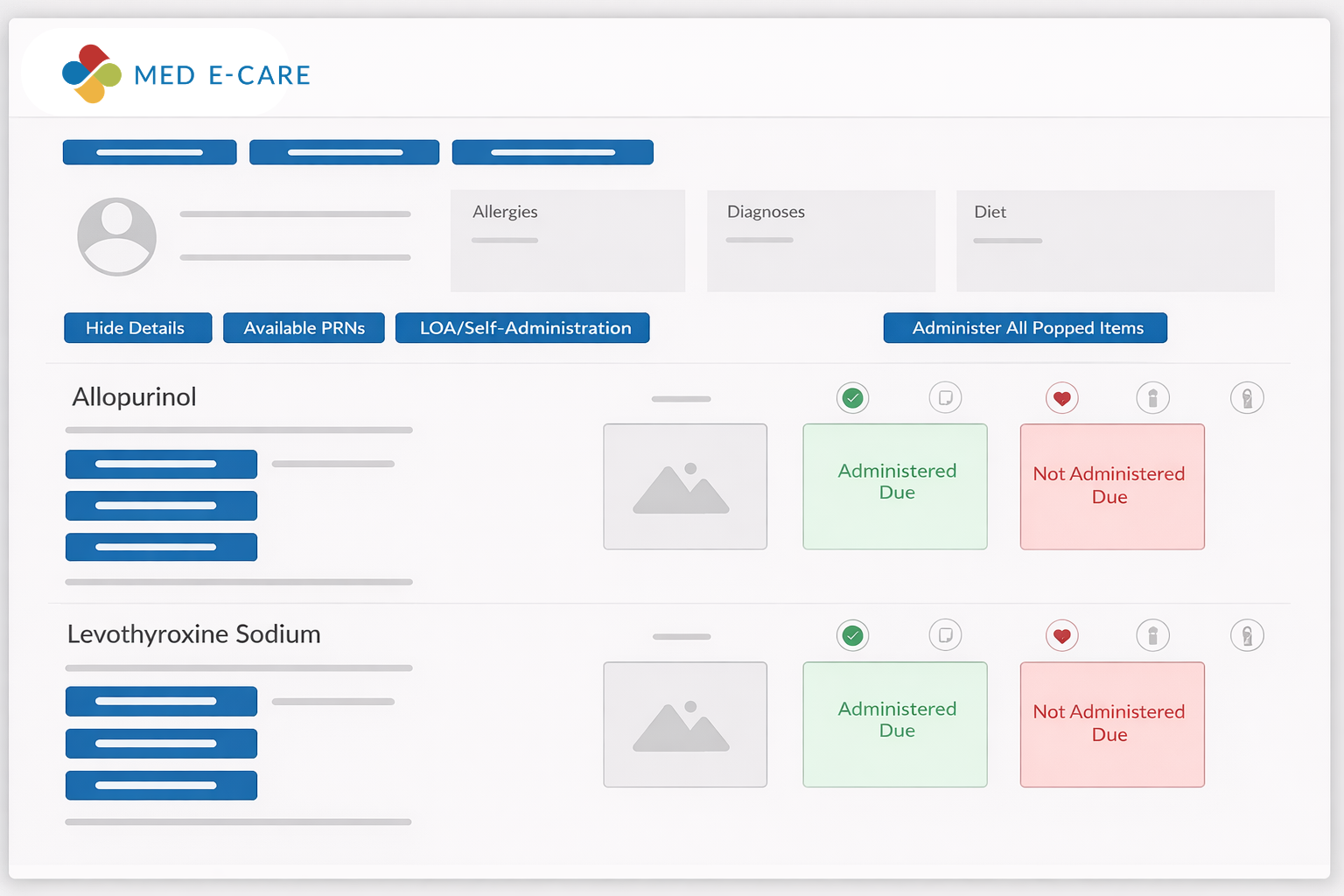The width and height of the screenshot is (1344, 896).
Task: Collapse patient info with Hide Details
Action: (x=138, y=328)
